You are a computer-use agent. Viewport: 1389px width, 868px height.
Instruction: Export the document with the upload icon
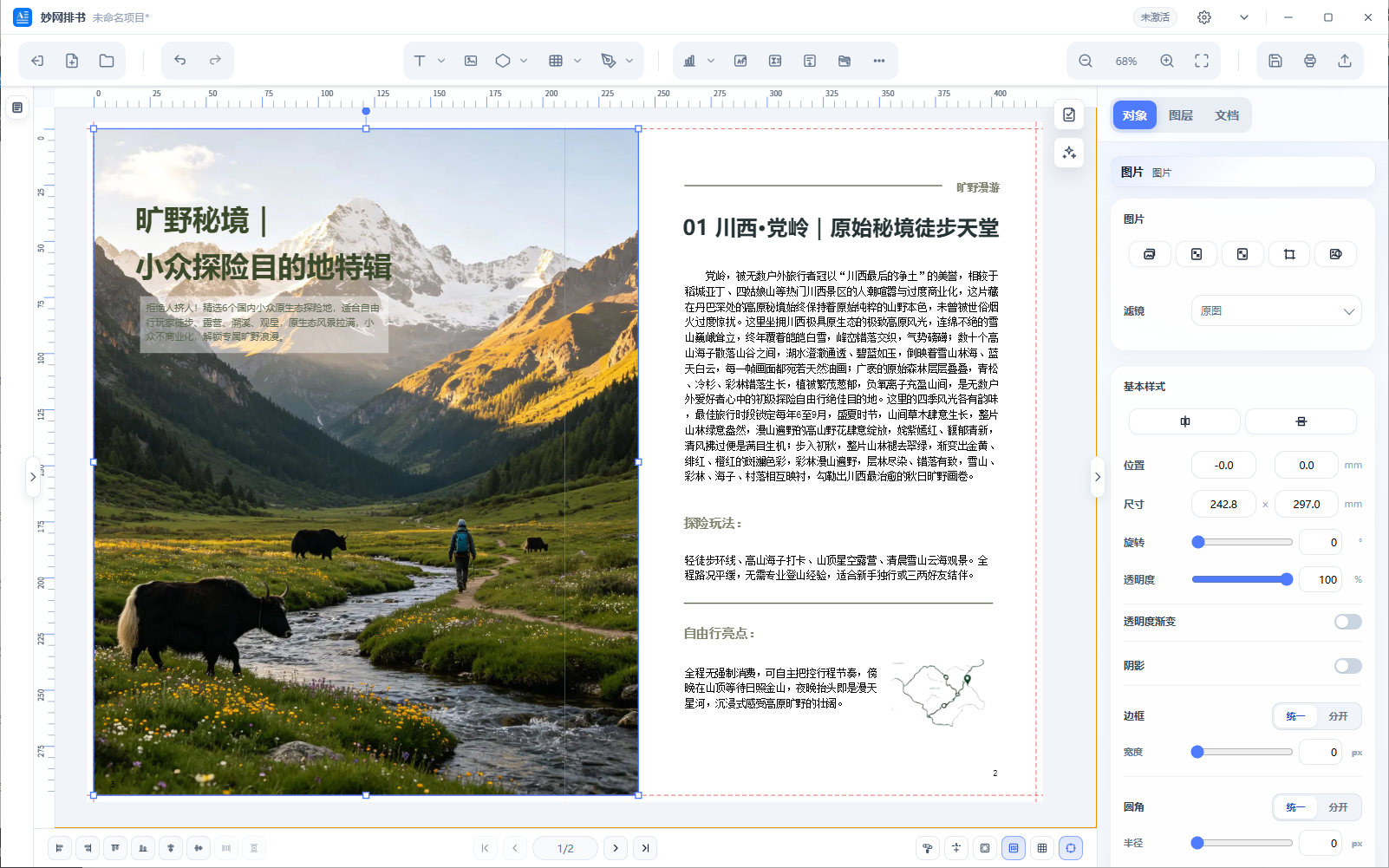click(x=1345, y=61)
